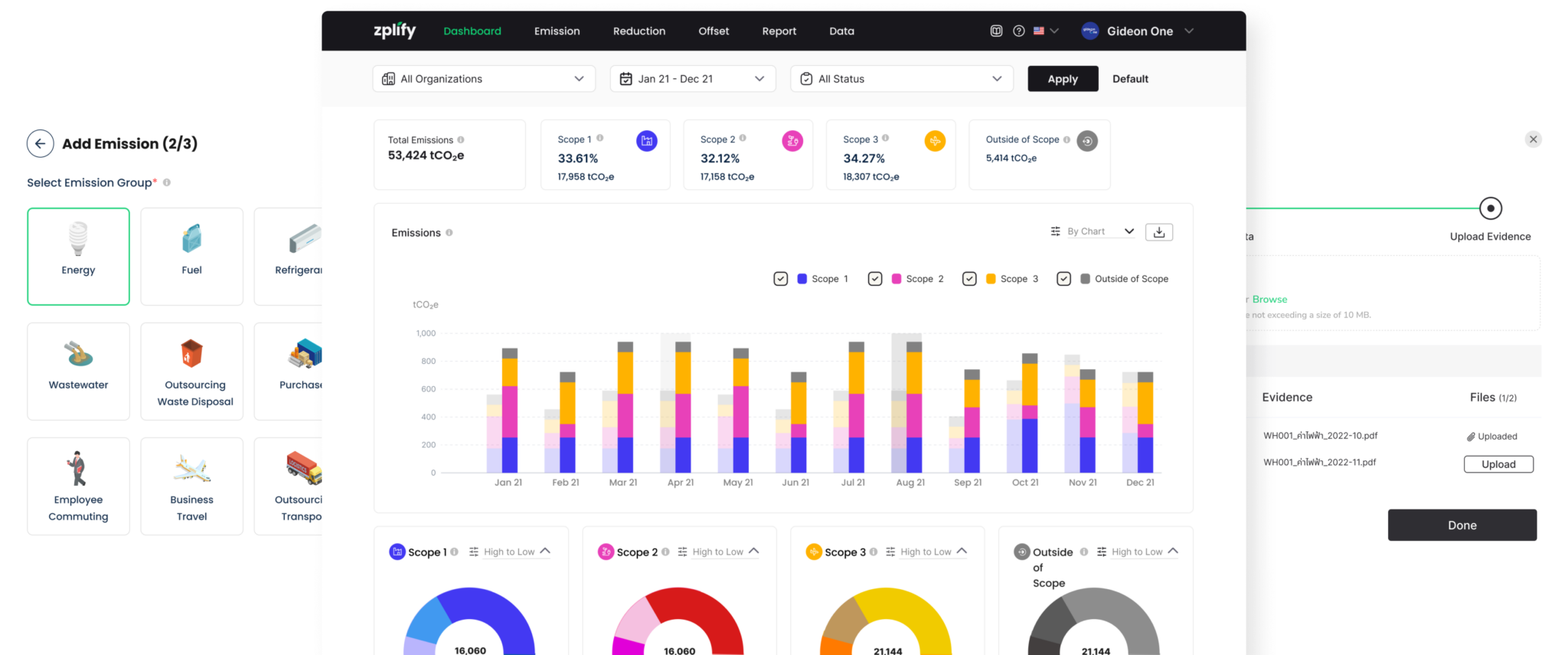Toggle the Outside of Scope legend checkbox
The width and height of the screenshot is (1568, 655).
click(x=1063, y=279)
